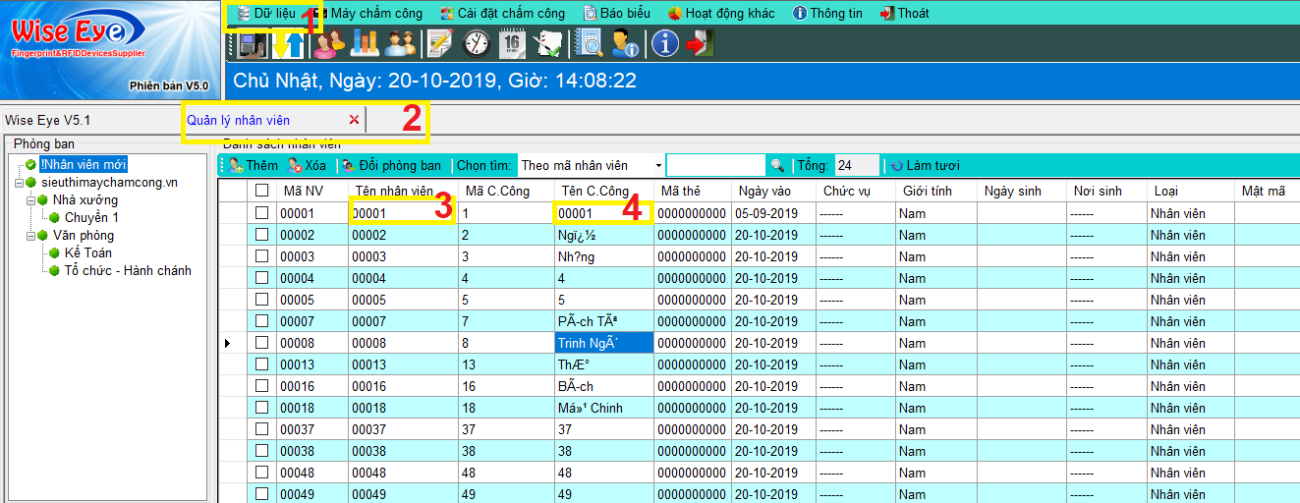Screen dimensions: 1300x503
Task: Switch to the Quản lý nhân viên tab
Action: [238, 120]
